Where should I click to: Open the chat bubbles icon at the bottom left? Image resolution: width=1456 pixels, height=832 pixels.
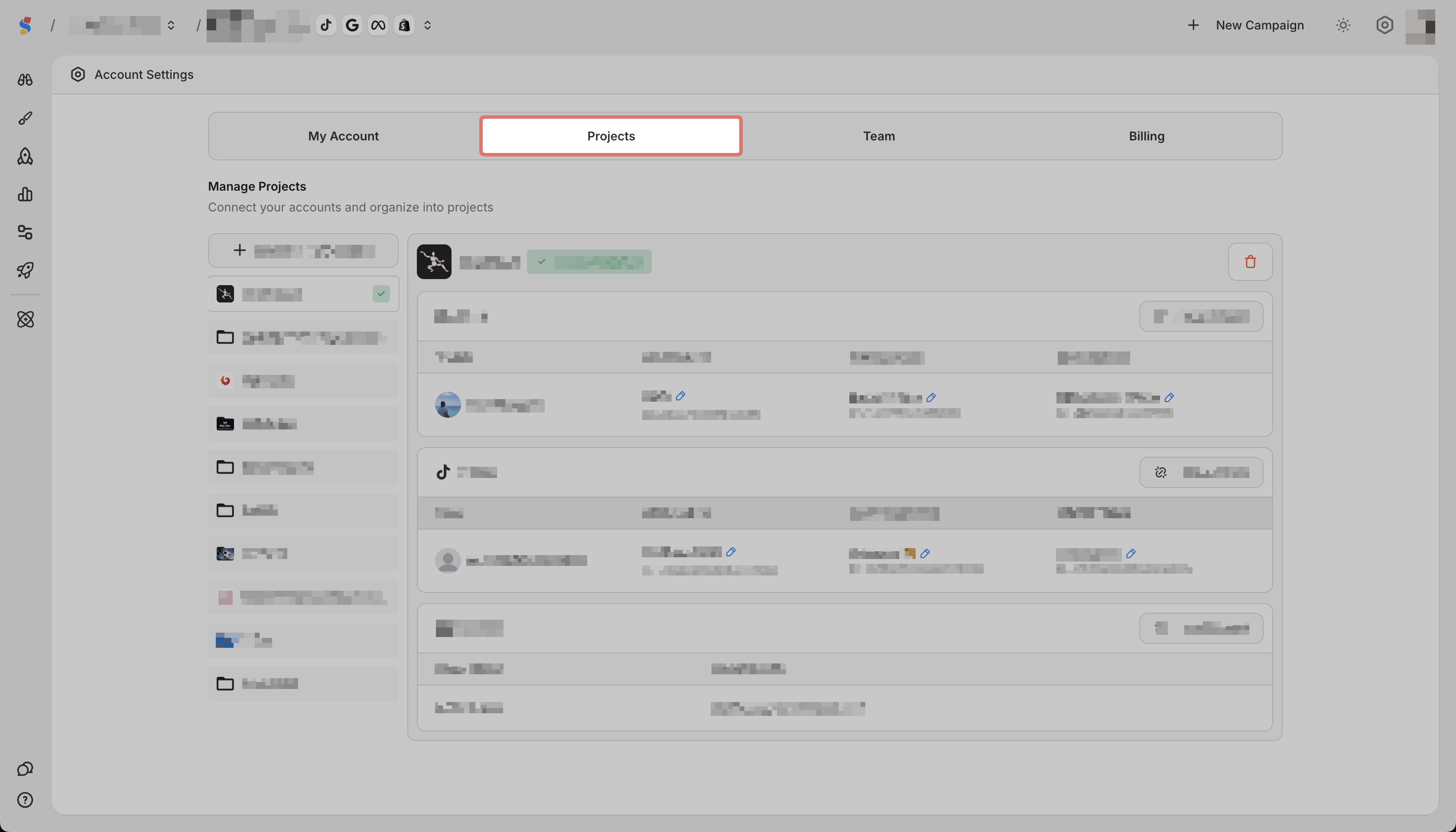click(25, 769)
